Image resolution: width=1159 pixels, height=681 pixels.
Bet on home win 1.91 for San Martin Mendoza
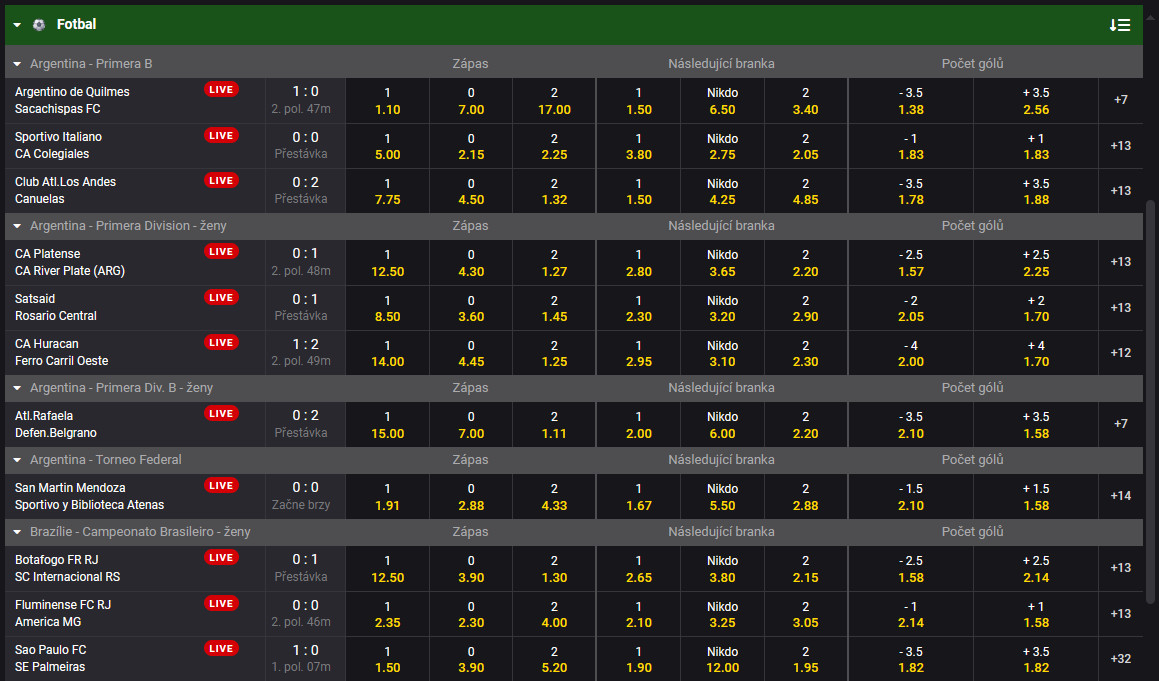click(x=387, y=497)
